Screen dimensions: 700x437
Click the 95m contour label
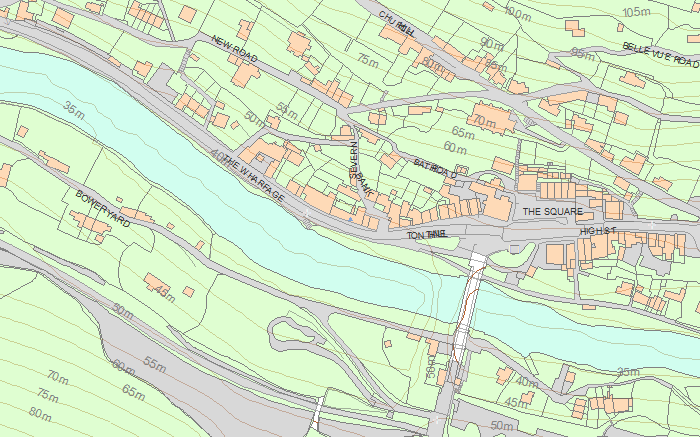[x=583, y=54]
